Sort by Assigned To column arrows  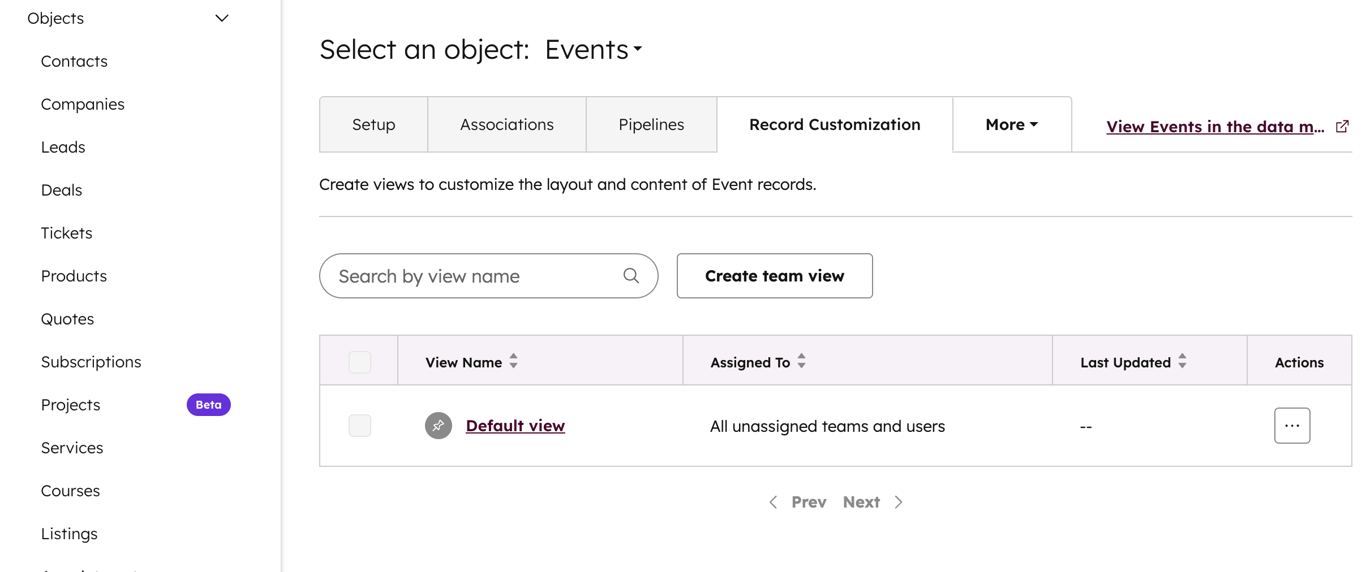[802, 362]
